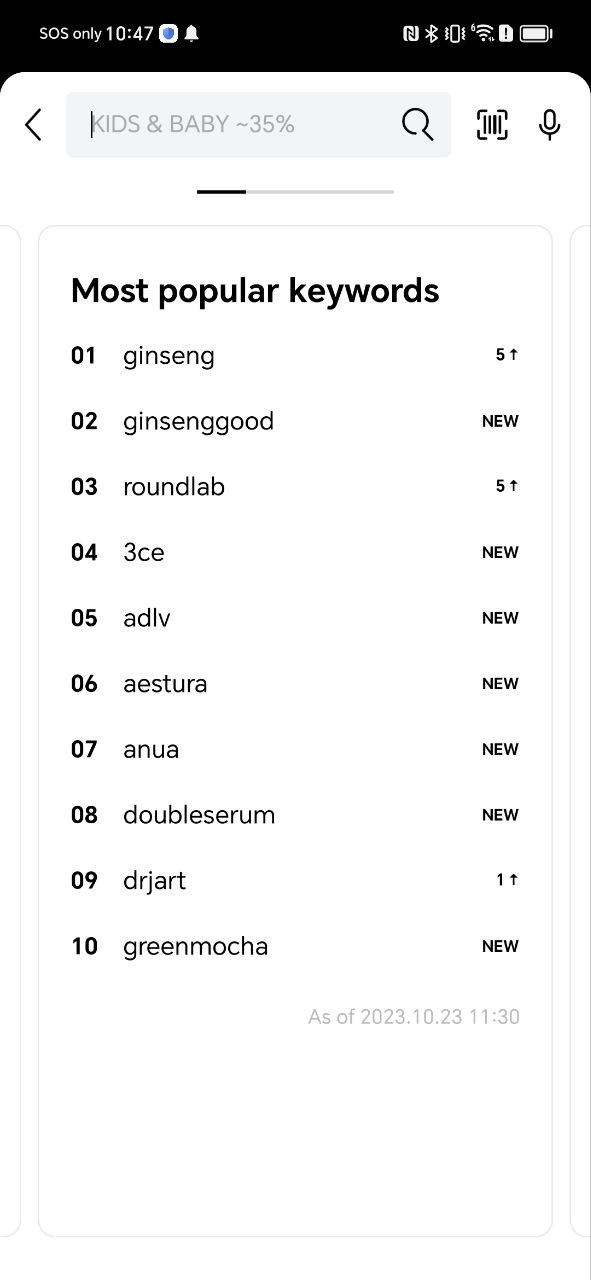Image resolution: width=591 pixels, height=1280 pixels.
Task: Select the doubleserum keyword
Action: [x=199, y=815]
